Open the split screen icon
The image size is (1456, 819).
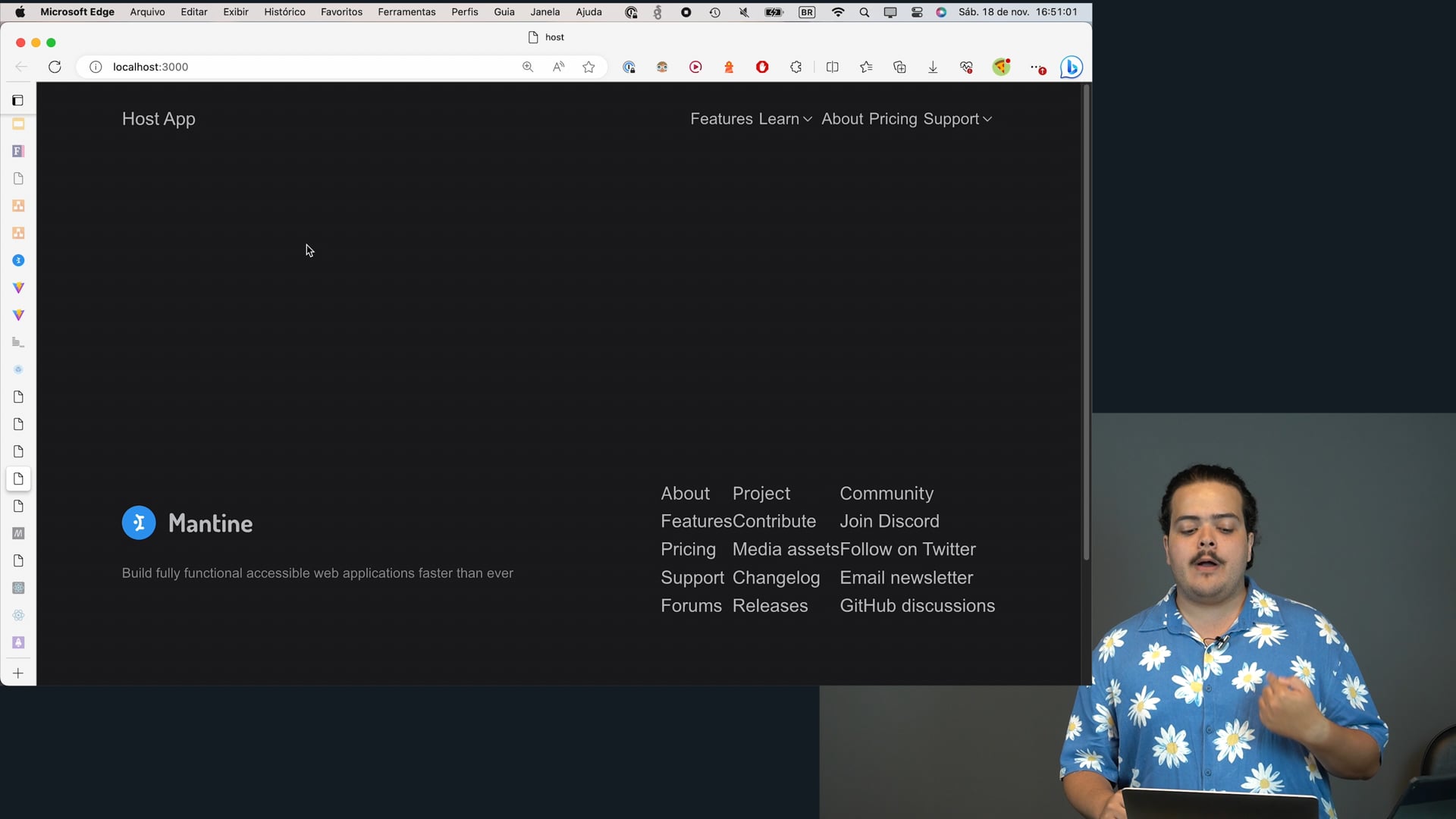pos(832,67)
